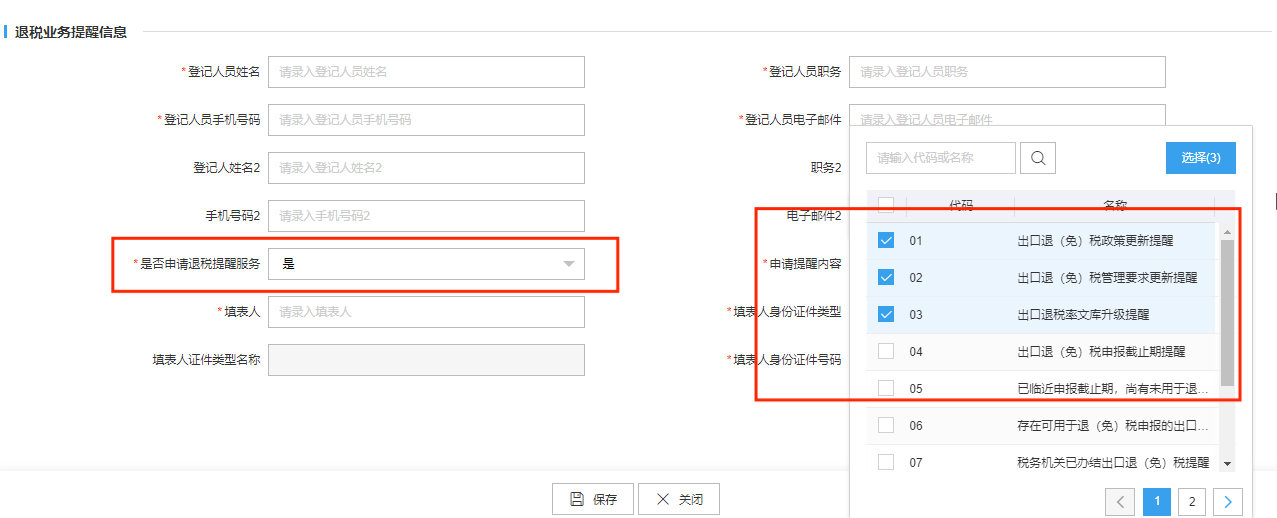This screenshot has width=1277, height=518.
Task: Go to next page arrow in pagination
Action: [1228, 501]
